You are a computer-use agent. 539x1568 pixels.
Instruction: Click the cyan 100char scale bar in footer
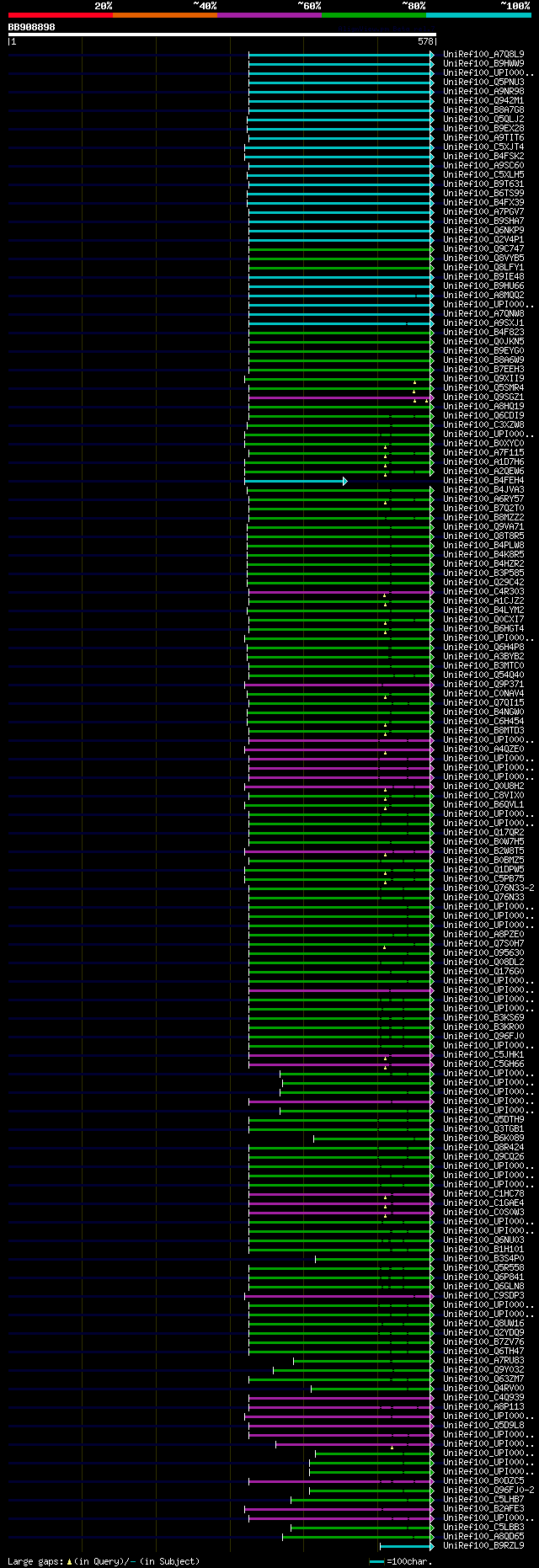(376, 1562)
